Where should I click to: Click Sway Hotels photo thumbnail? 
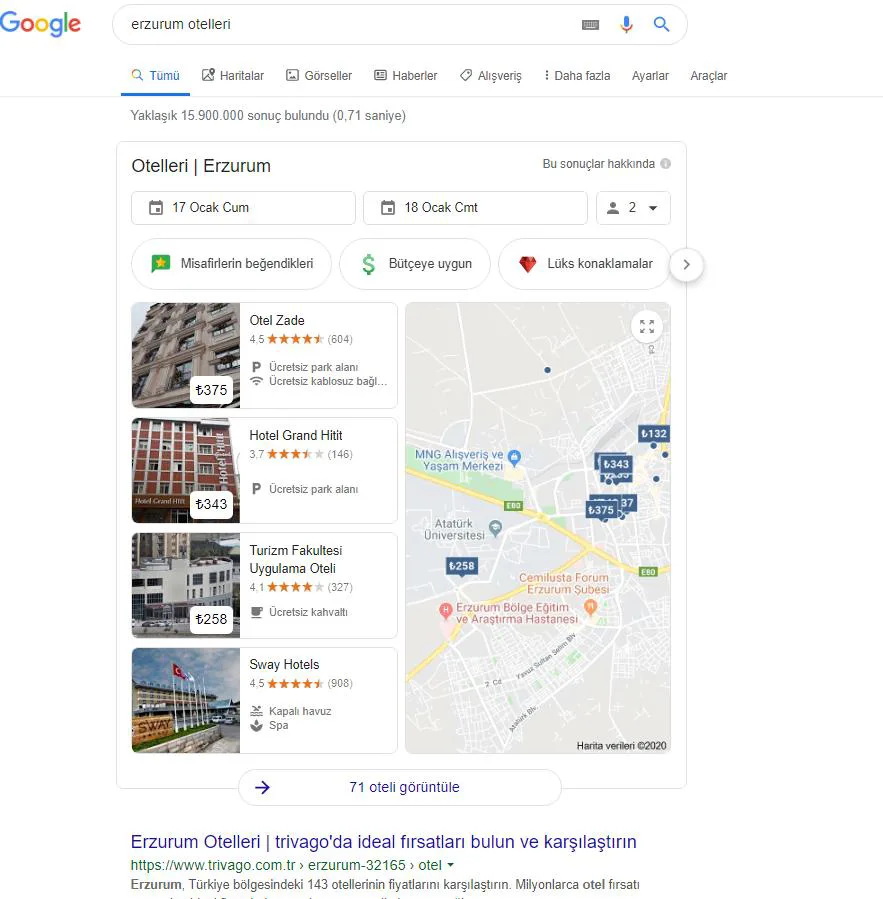[186, 700]
